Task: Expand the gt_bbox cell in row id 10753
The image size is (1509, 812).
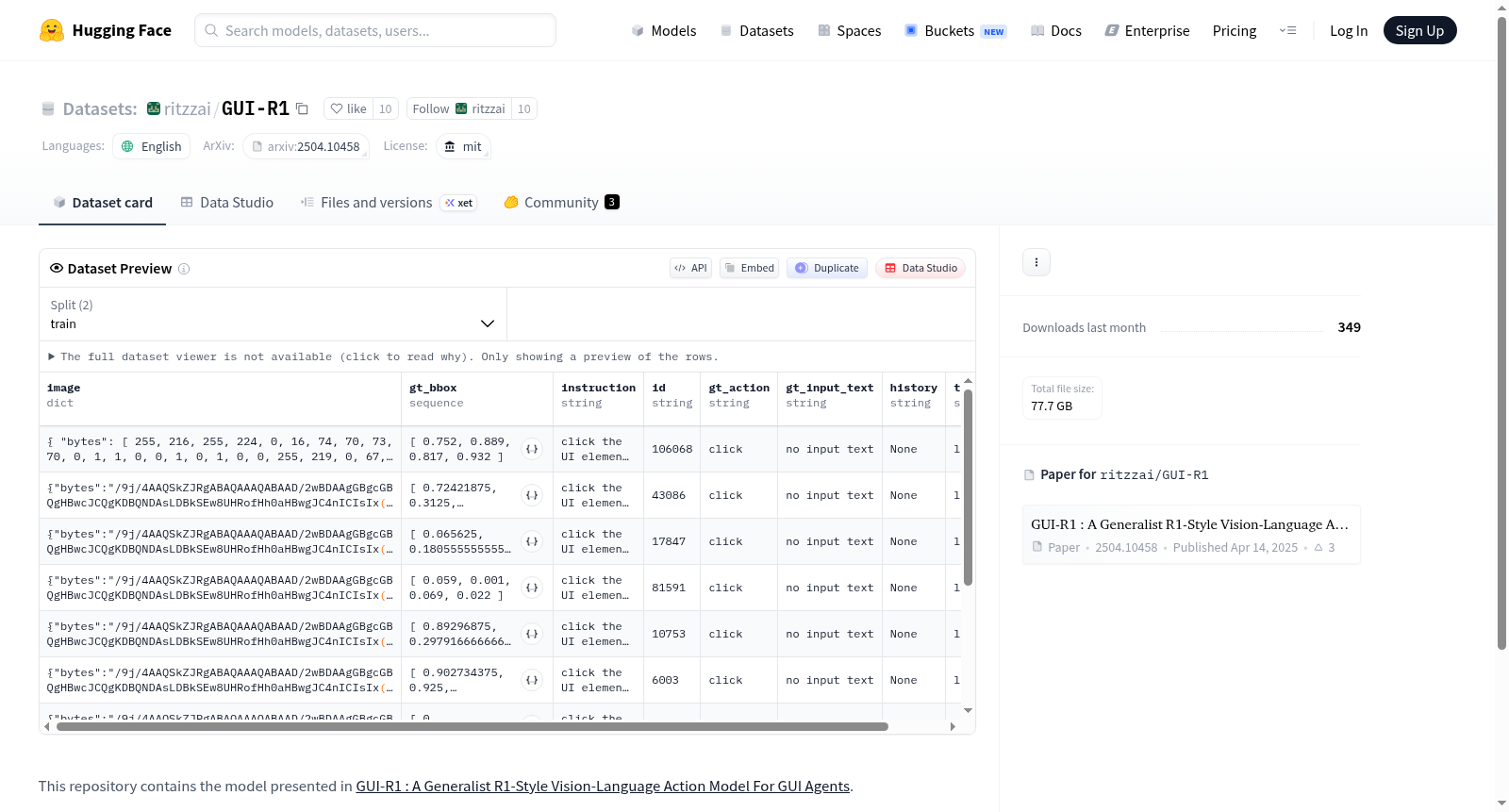Action: [532, 634]
